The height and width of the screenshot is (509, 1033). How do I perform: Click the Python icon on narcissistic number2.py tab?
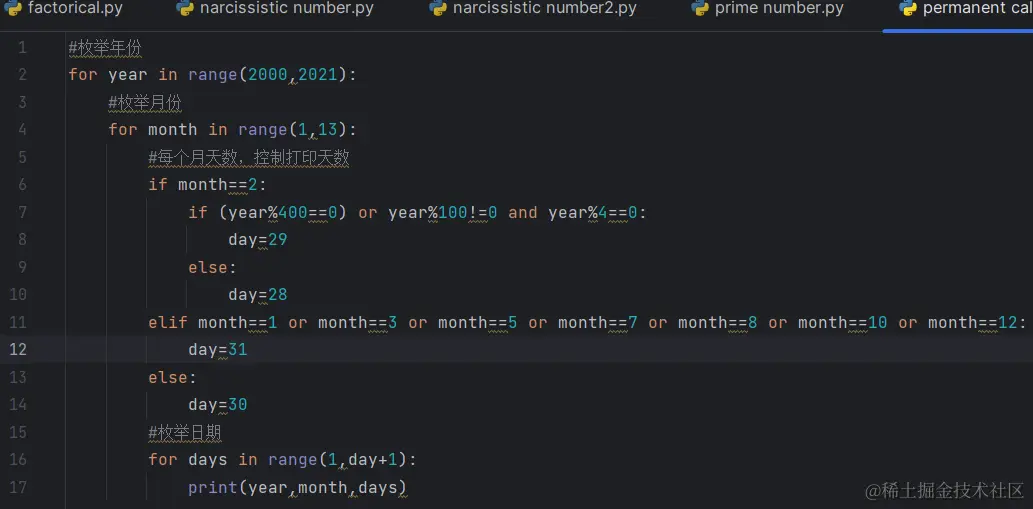(x=438, y=9)
